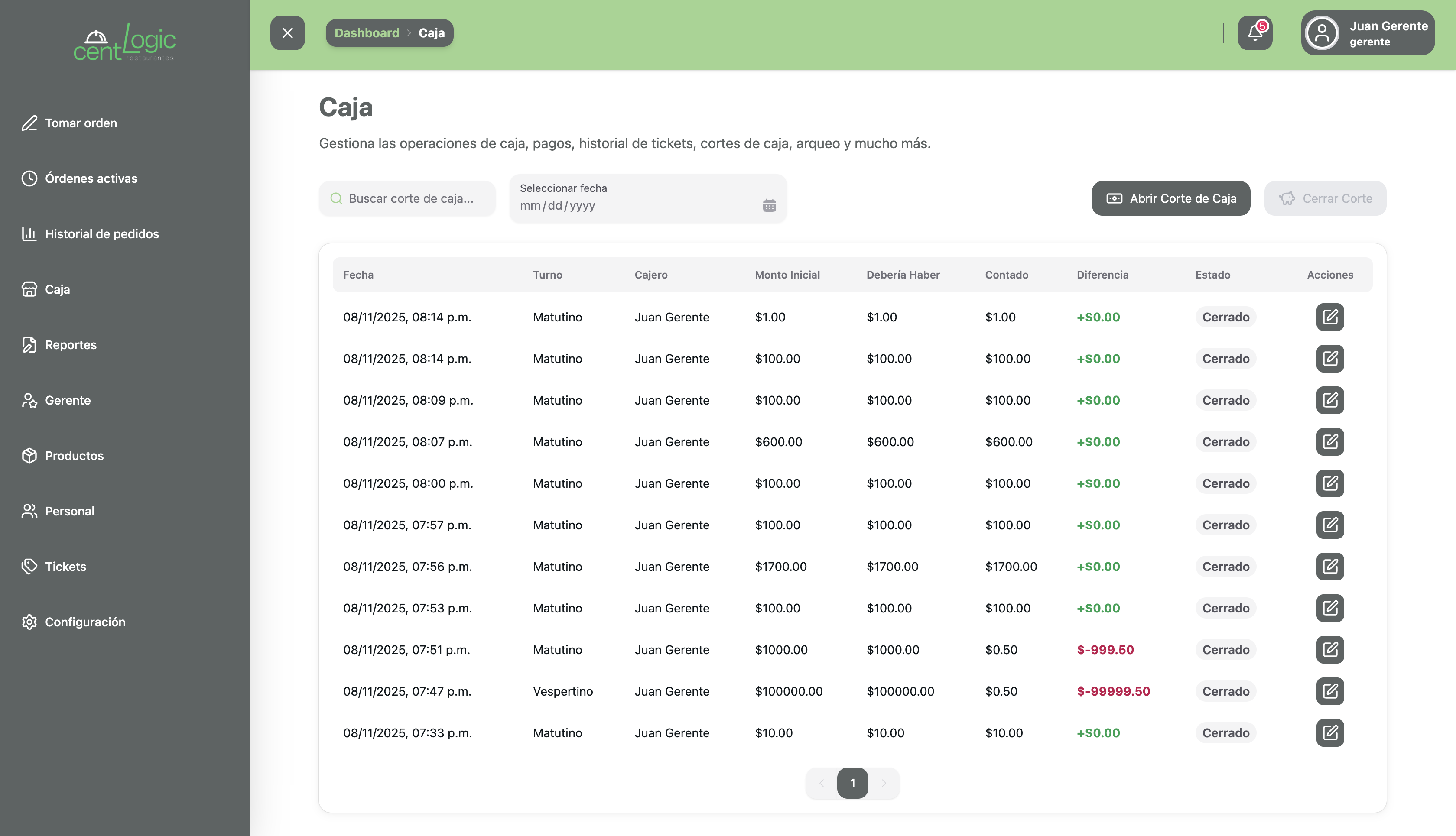Click edit icon for Vespertino row
This screenshot has width=1456, height=836.
(x=1329, y=691)
